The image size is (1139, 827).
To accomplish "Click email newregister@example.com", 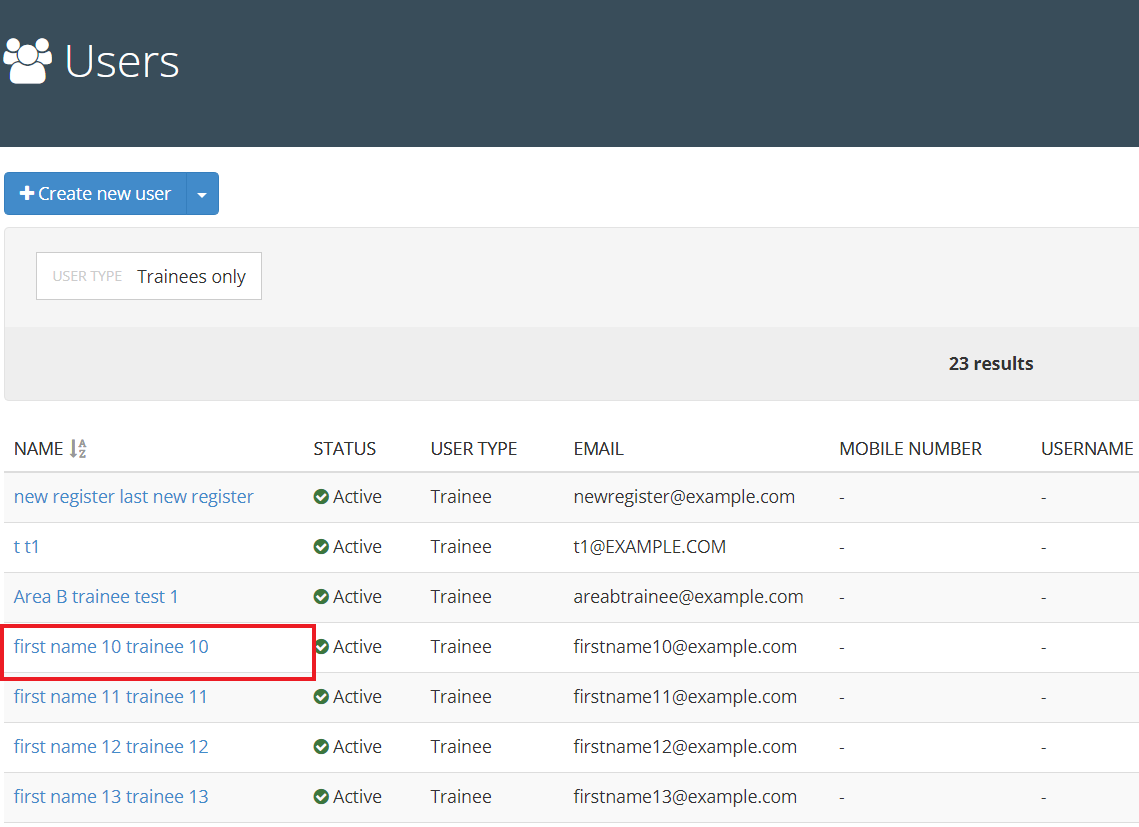I will pyautogui.click(x=684, y=496).
